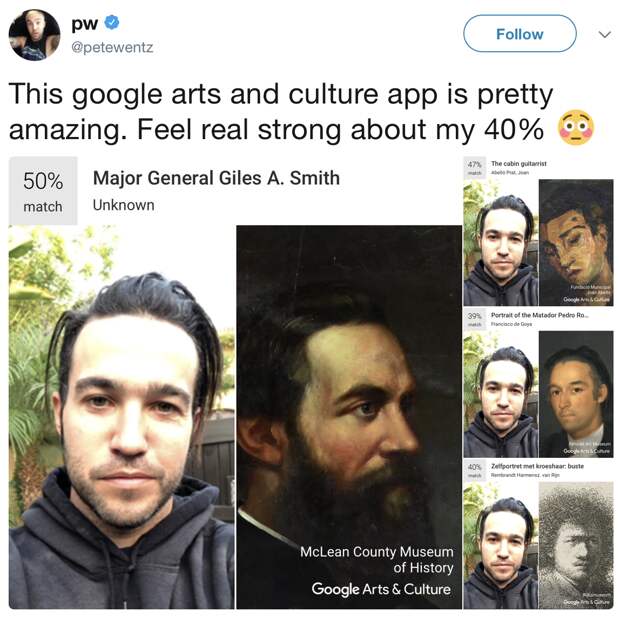Open the large selfie photo
This screenshot has width=620, height=618.
(x=121, y=417)
